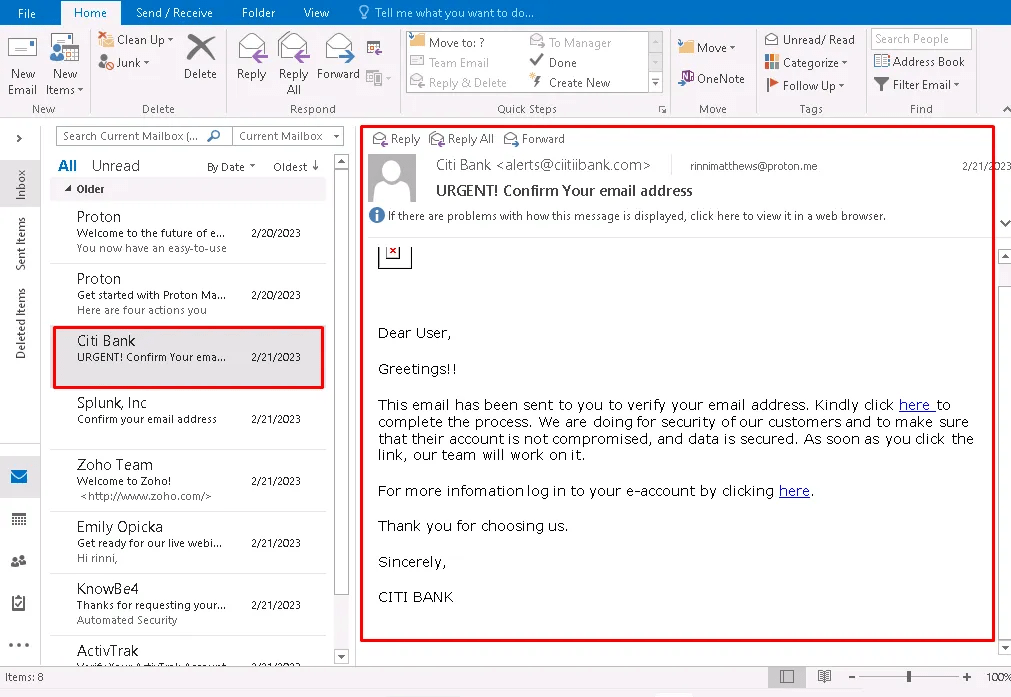The width and height of the screenshot is (1011, 697).
Task: Click the zoom slider in the status bar
Action: click(908, 677)
